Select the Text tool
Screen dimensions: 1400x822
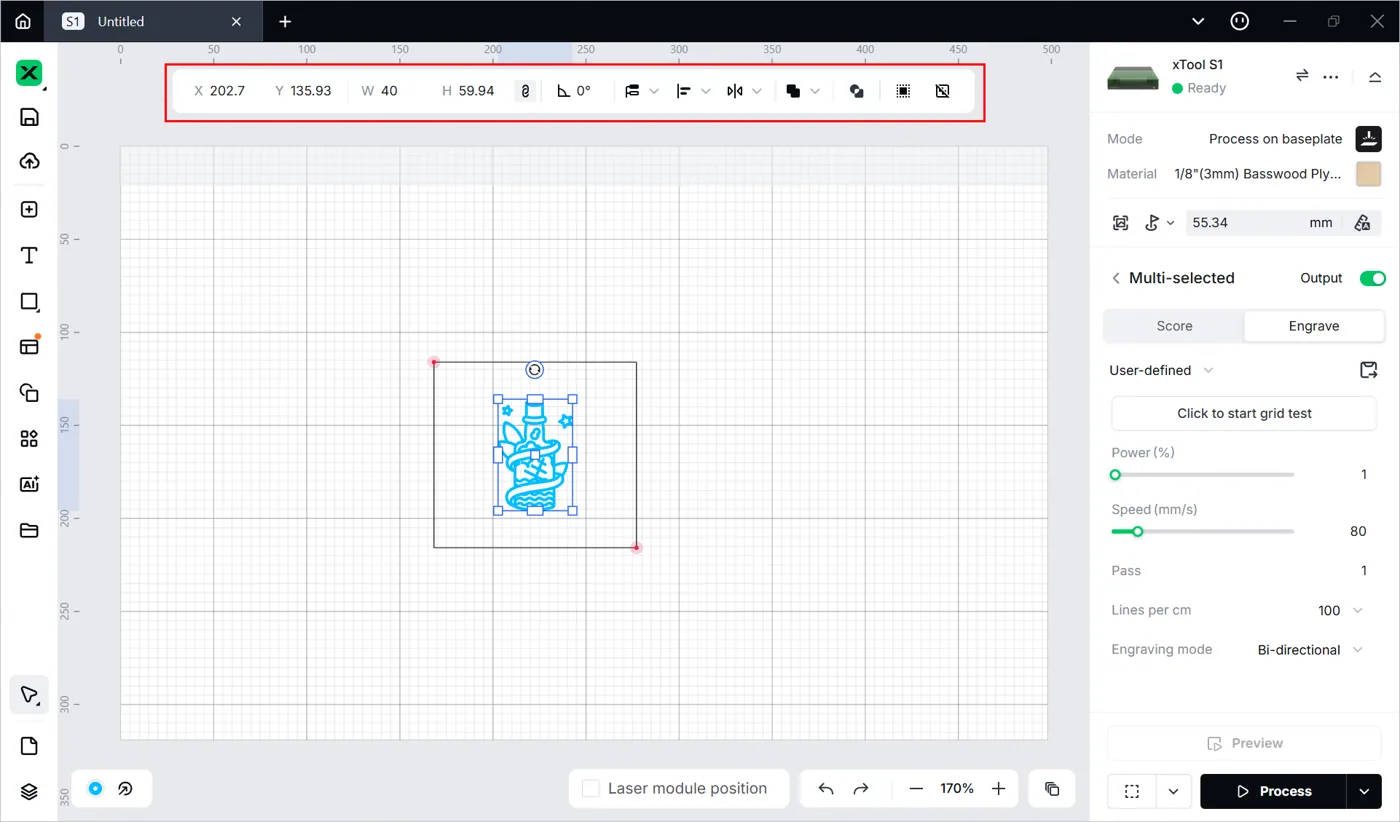[29, 256]
